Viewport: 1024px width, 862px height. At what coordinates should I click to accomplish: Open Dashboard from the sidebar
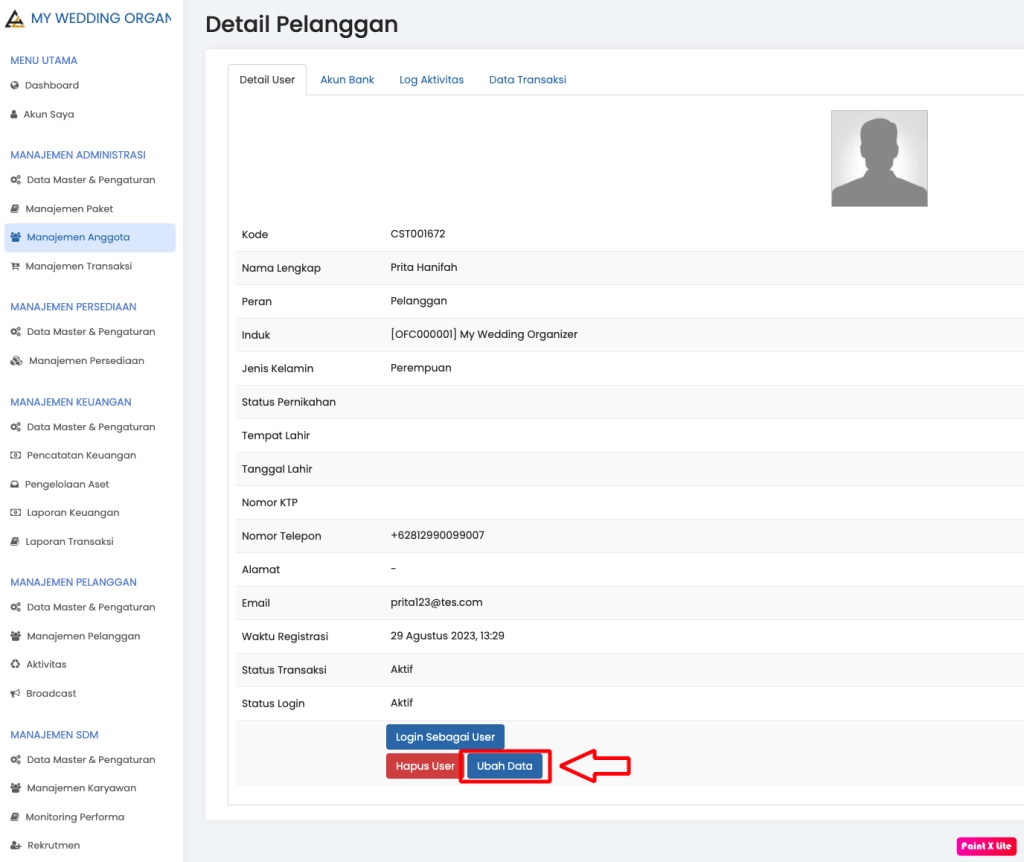pyautogui.click(x=52, y=86)
